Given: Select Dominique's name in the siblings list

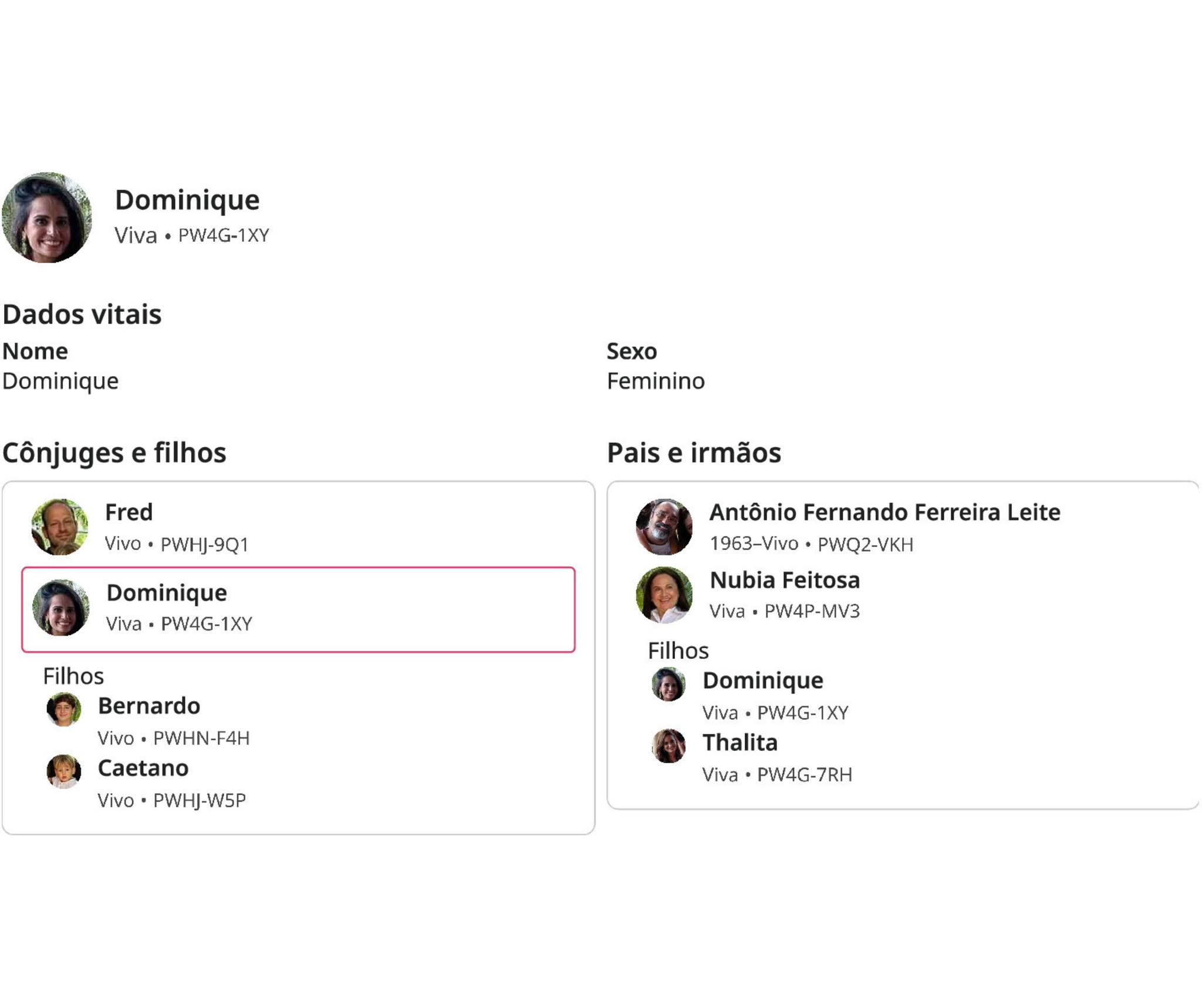Looking at the screenshot, I should tap(763, 680).
